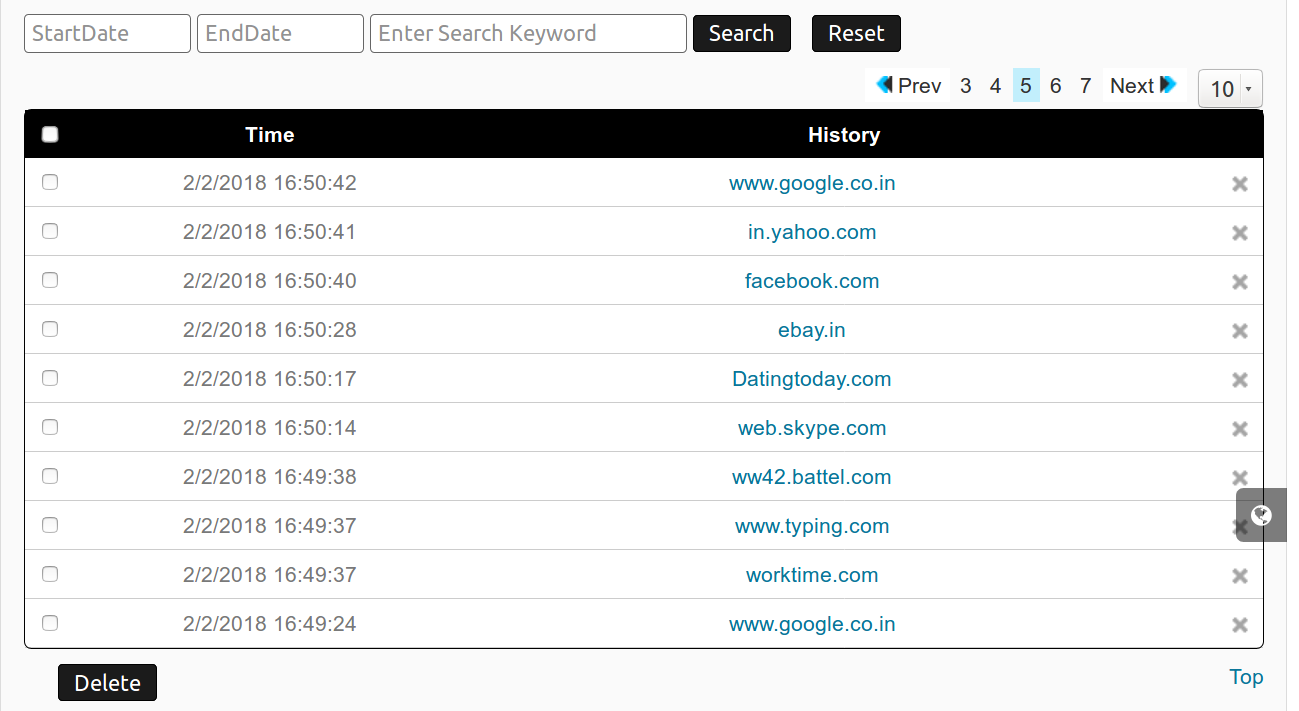This screenshot has width=1299, height=711.
Task: Go to previous page with Prev arrow
Action: coord(908,86)
